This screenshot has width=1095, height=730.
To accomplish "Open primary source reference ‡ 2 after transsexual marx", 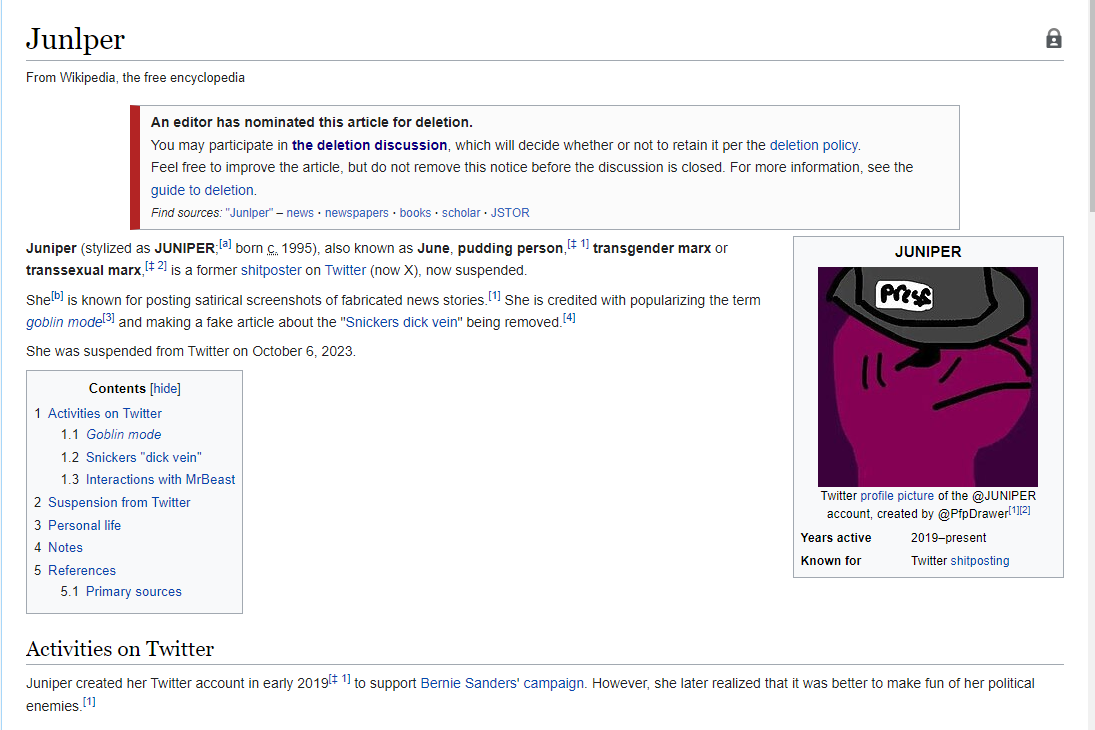I will pos(156,265).
